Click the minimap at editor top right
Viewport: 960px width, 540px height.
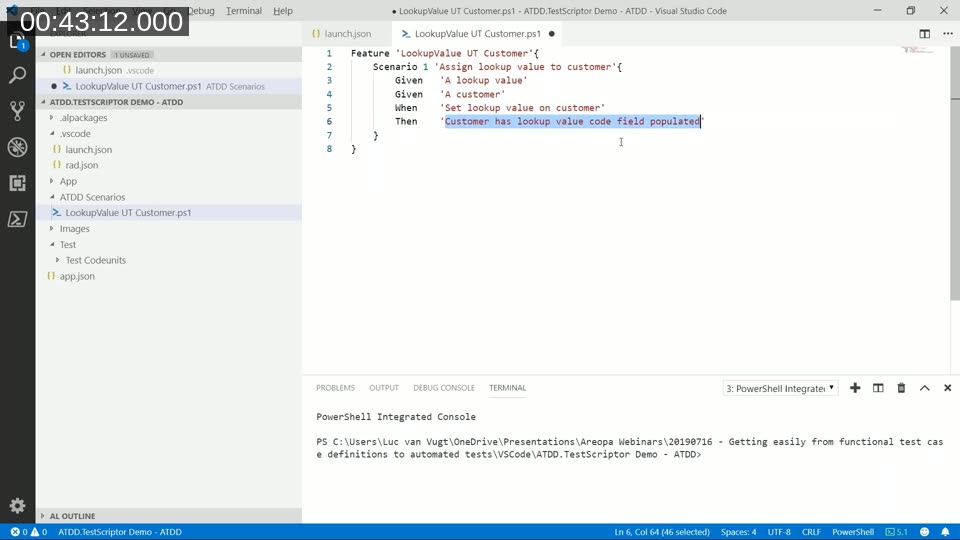tap(917, 50)
